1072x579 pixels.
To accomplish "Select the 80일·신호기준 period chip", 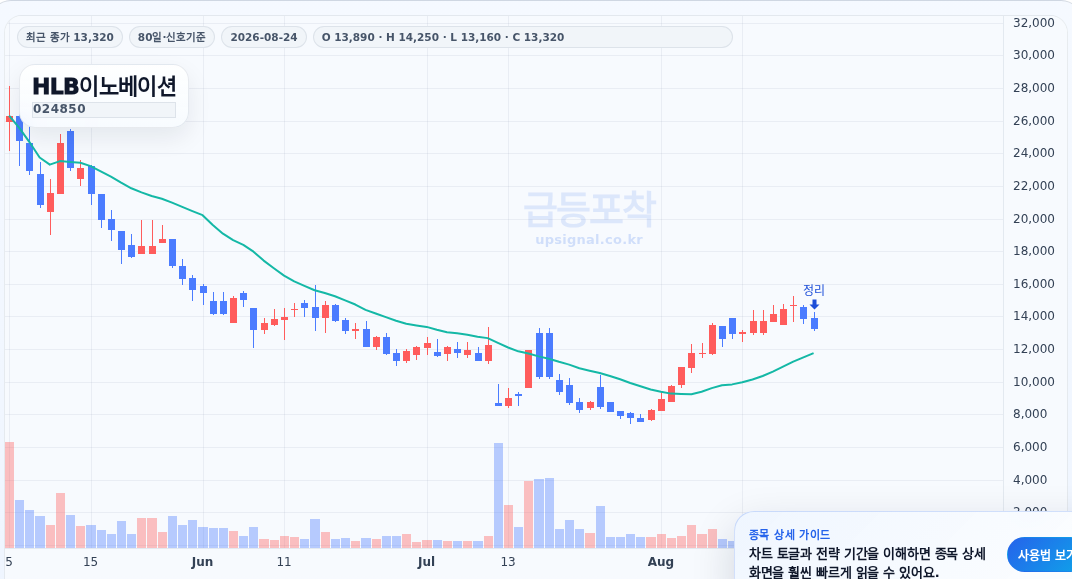I will [172, 37].
